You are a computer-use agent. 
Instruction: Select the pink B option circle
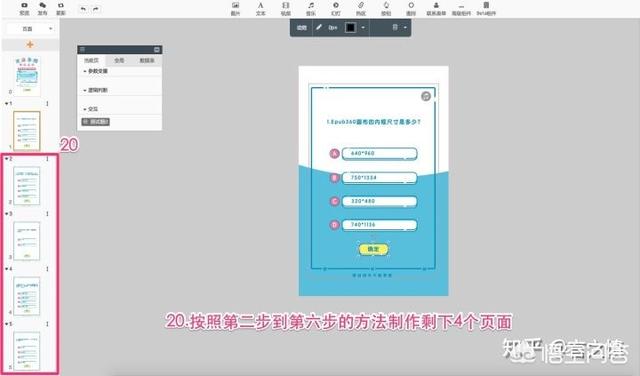coord(335,178)
